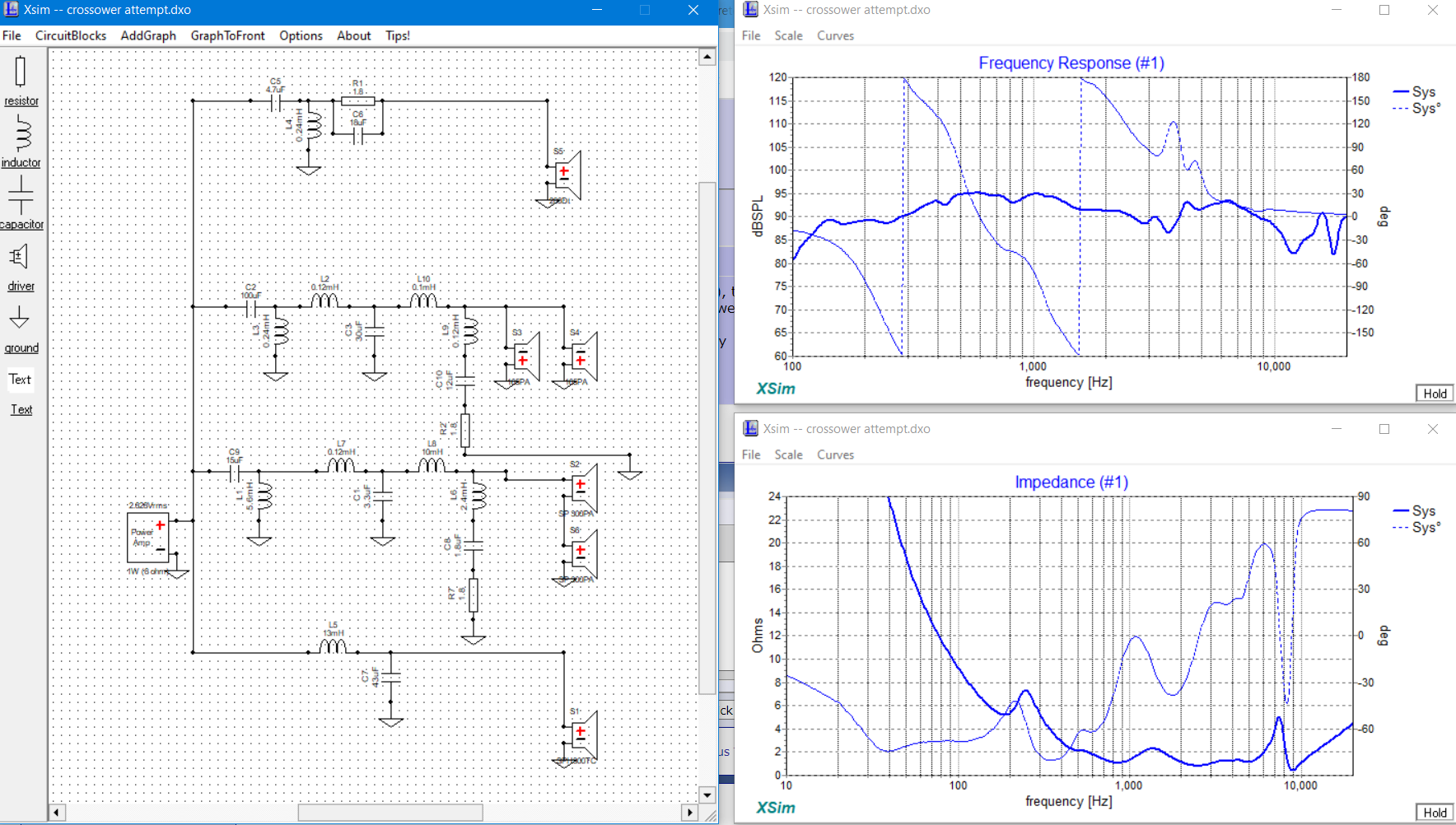Select resistor R2 in the schematic
The height and width of the screenshot is (825, 1456).
(x=464, y=430)
